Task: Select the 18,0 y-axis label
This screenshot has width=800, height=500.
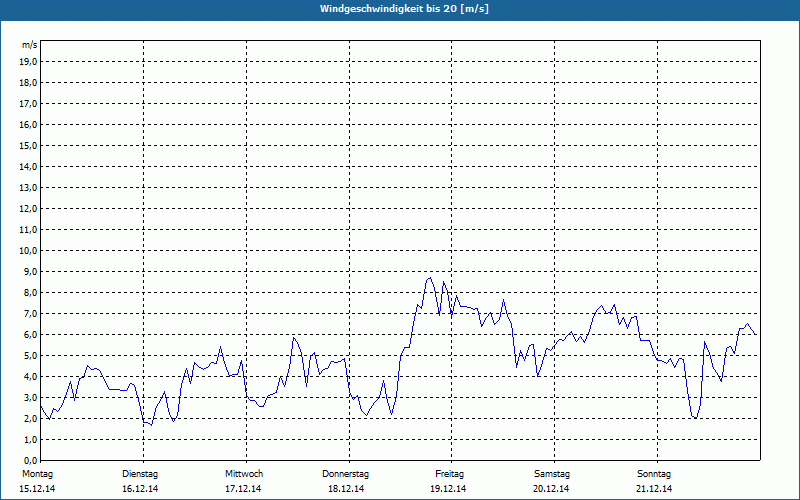Action: [28, 83]
